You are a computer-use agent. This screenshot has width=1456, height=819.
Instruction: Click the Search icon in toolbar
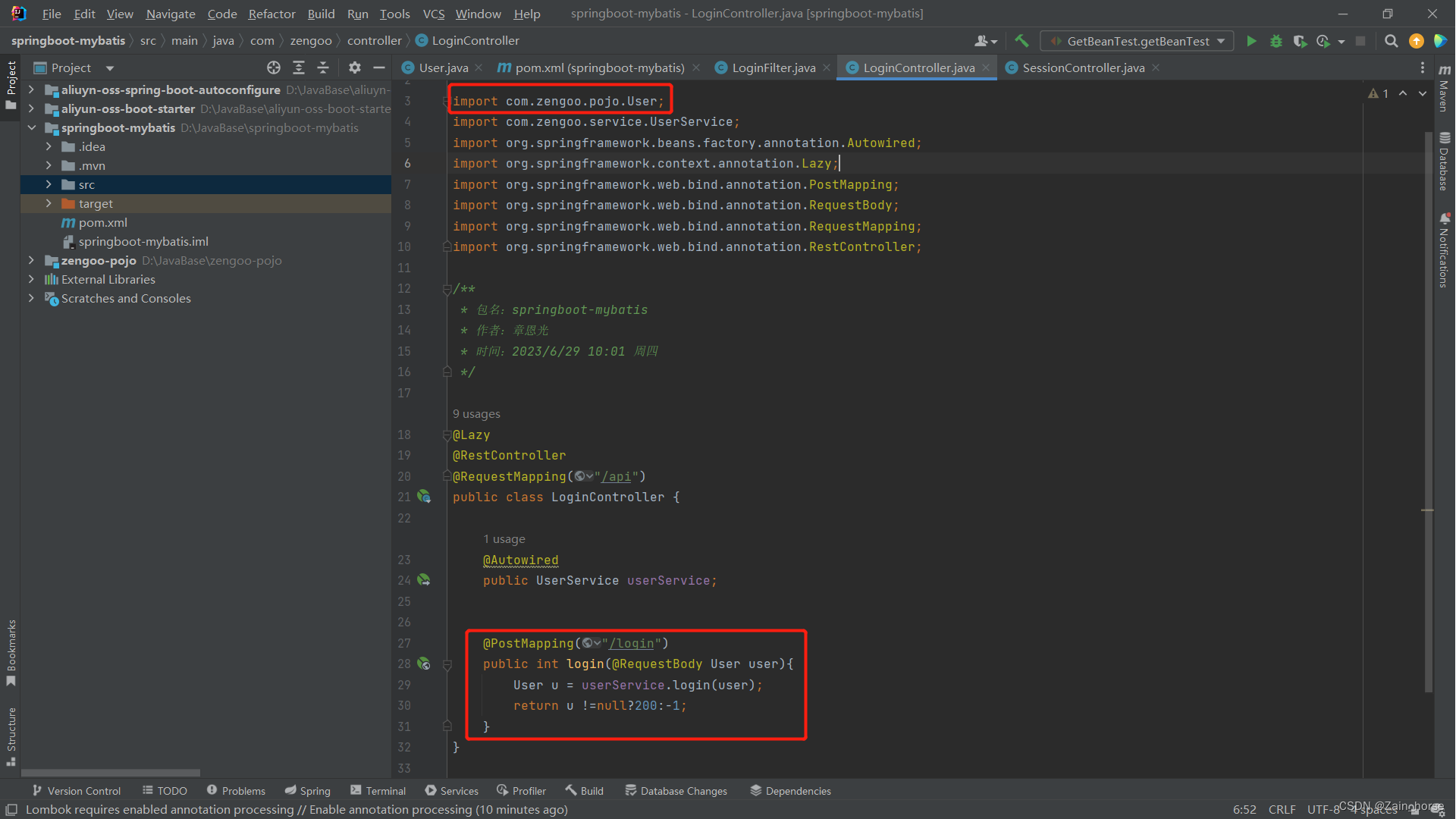pyautogui.click(x=1390, y=40)
